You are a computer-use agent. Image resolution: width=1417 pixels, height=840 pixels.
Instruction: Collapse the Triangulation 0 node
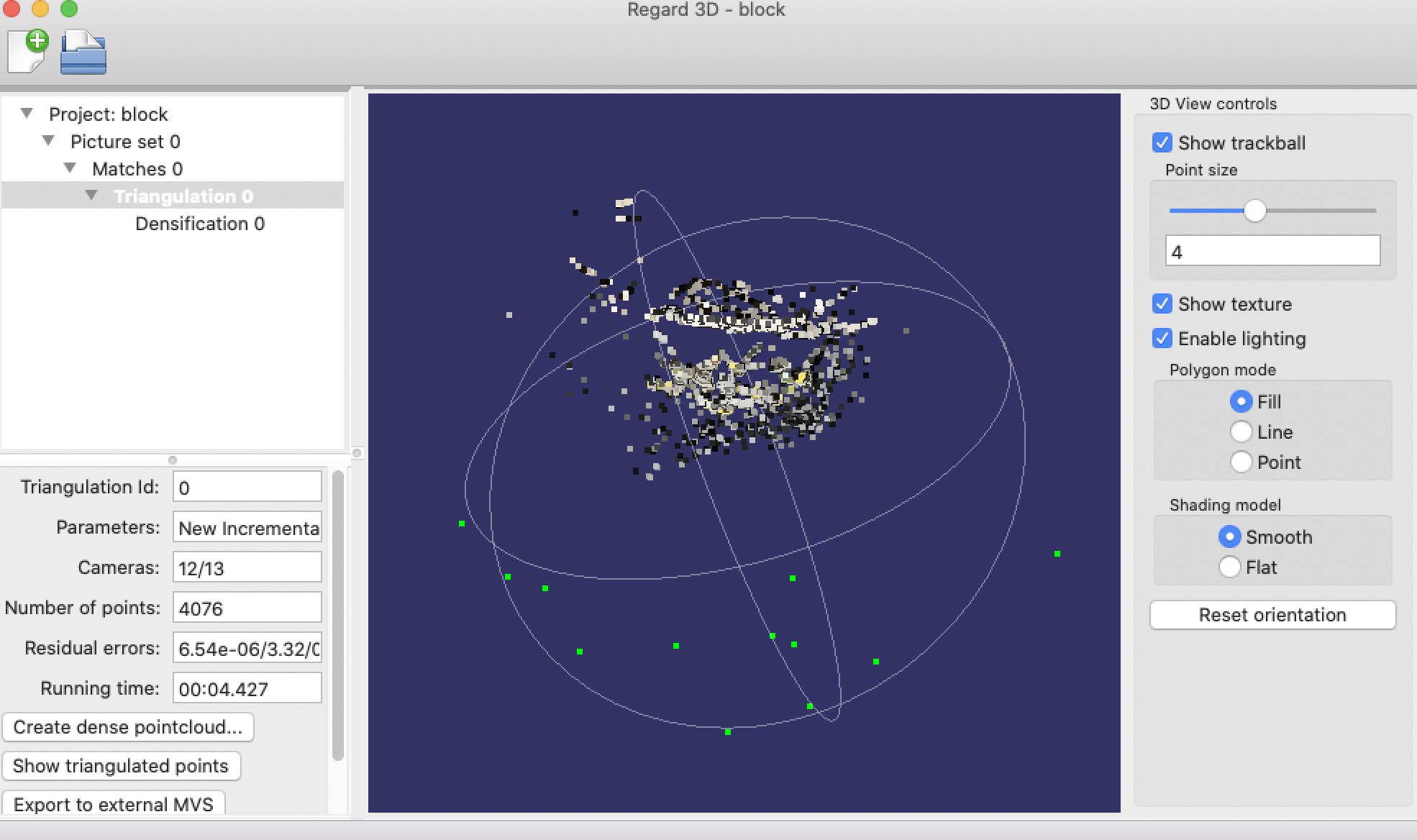[91, 194]
